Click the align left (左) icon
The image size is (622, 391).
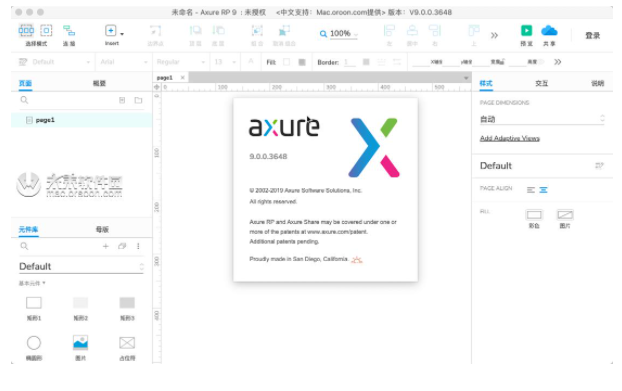pyautogui.click(x=389, y=31)
